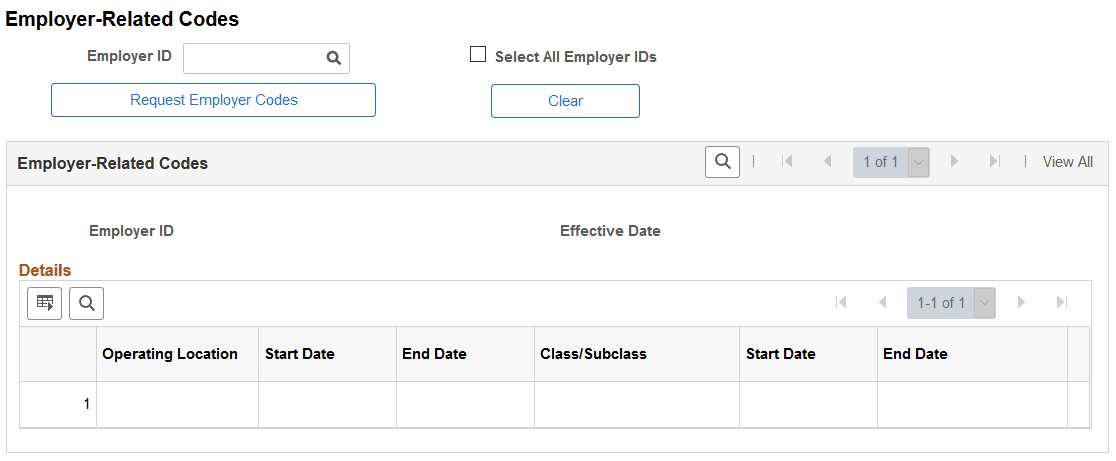This screenshot has height=461, width=1116.
Task: Click the Employer ID lookup magnifier icon
Action: (x=334, y=58)
